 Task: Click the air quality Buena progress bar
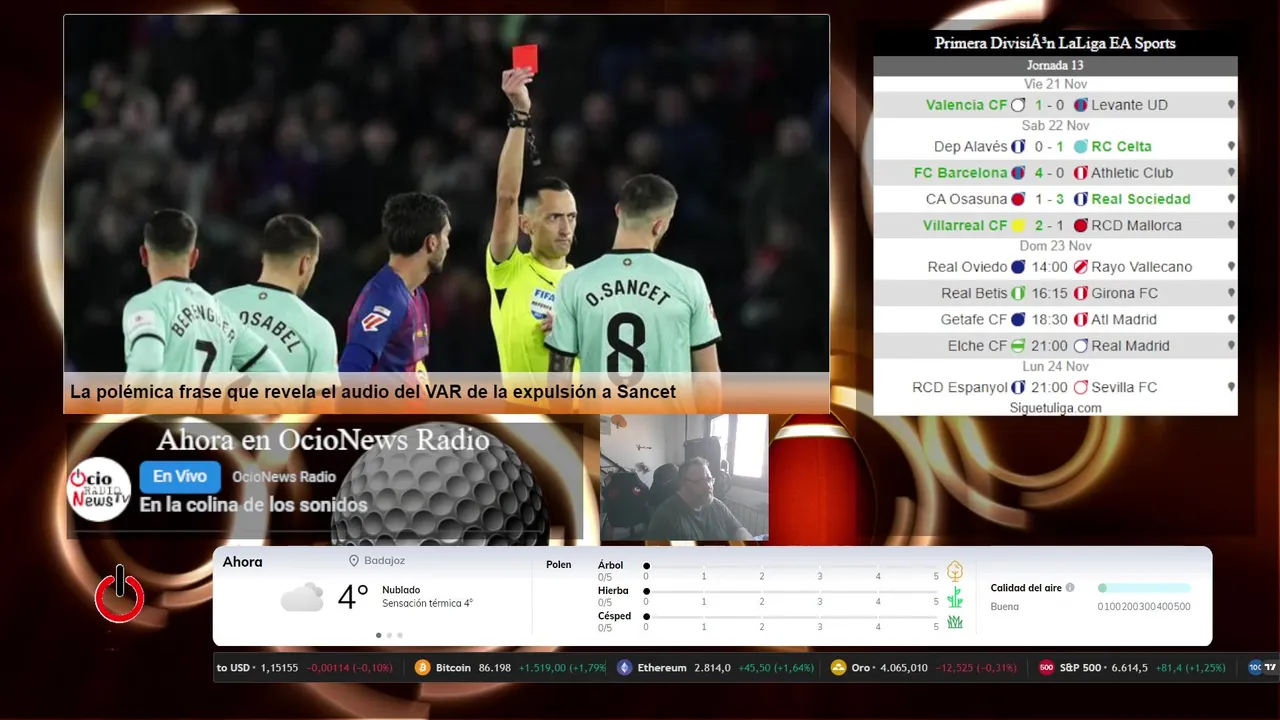(1144, 588)
